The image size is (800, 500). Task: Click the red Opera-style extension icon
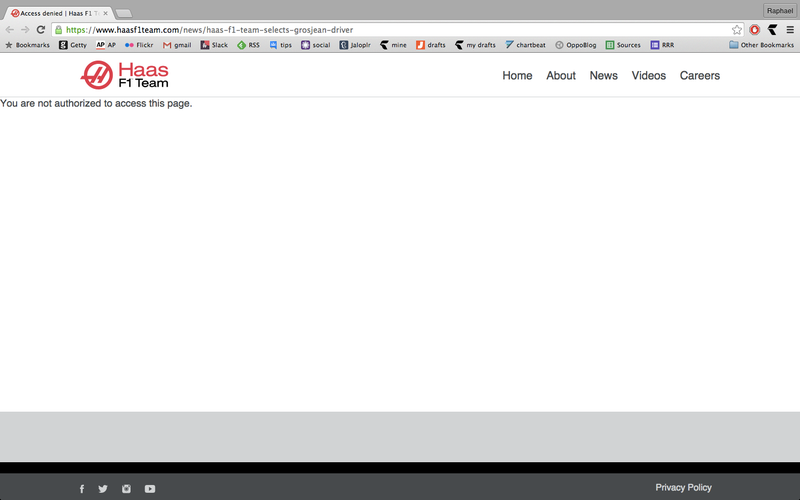pos(755,30)
